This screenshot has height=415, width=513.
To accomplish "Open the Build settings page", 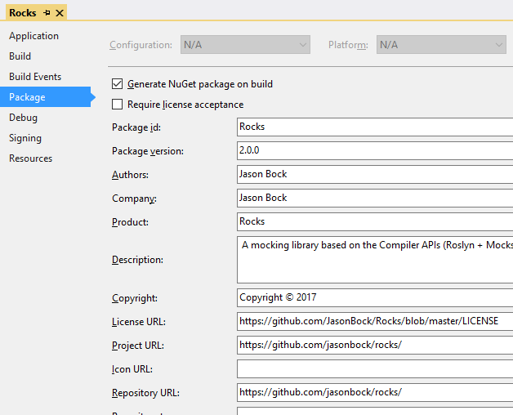I will 20,56.
